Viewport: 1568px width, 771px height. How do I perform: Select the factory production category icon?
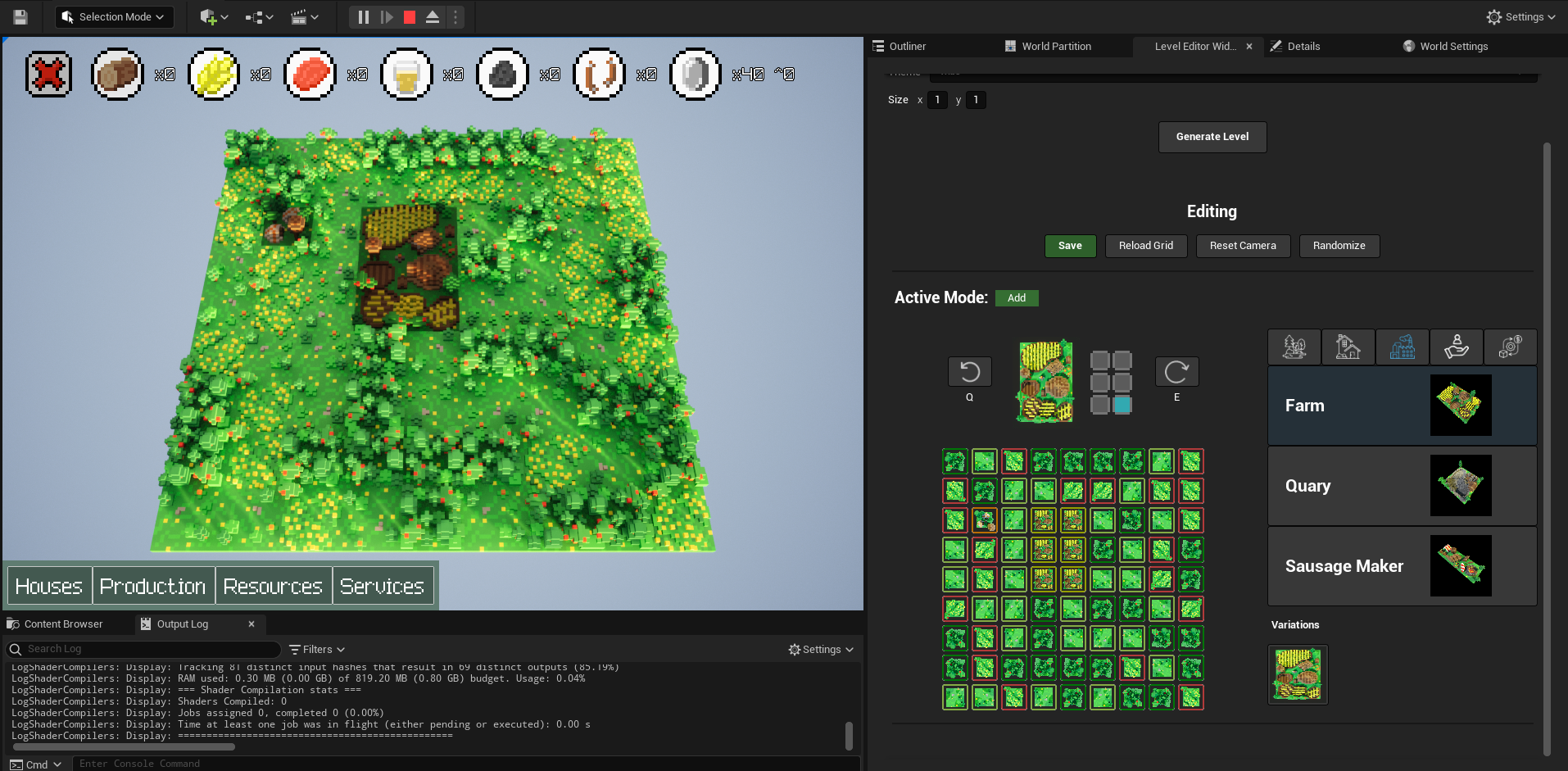click(x=1402, y=347)
